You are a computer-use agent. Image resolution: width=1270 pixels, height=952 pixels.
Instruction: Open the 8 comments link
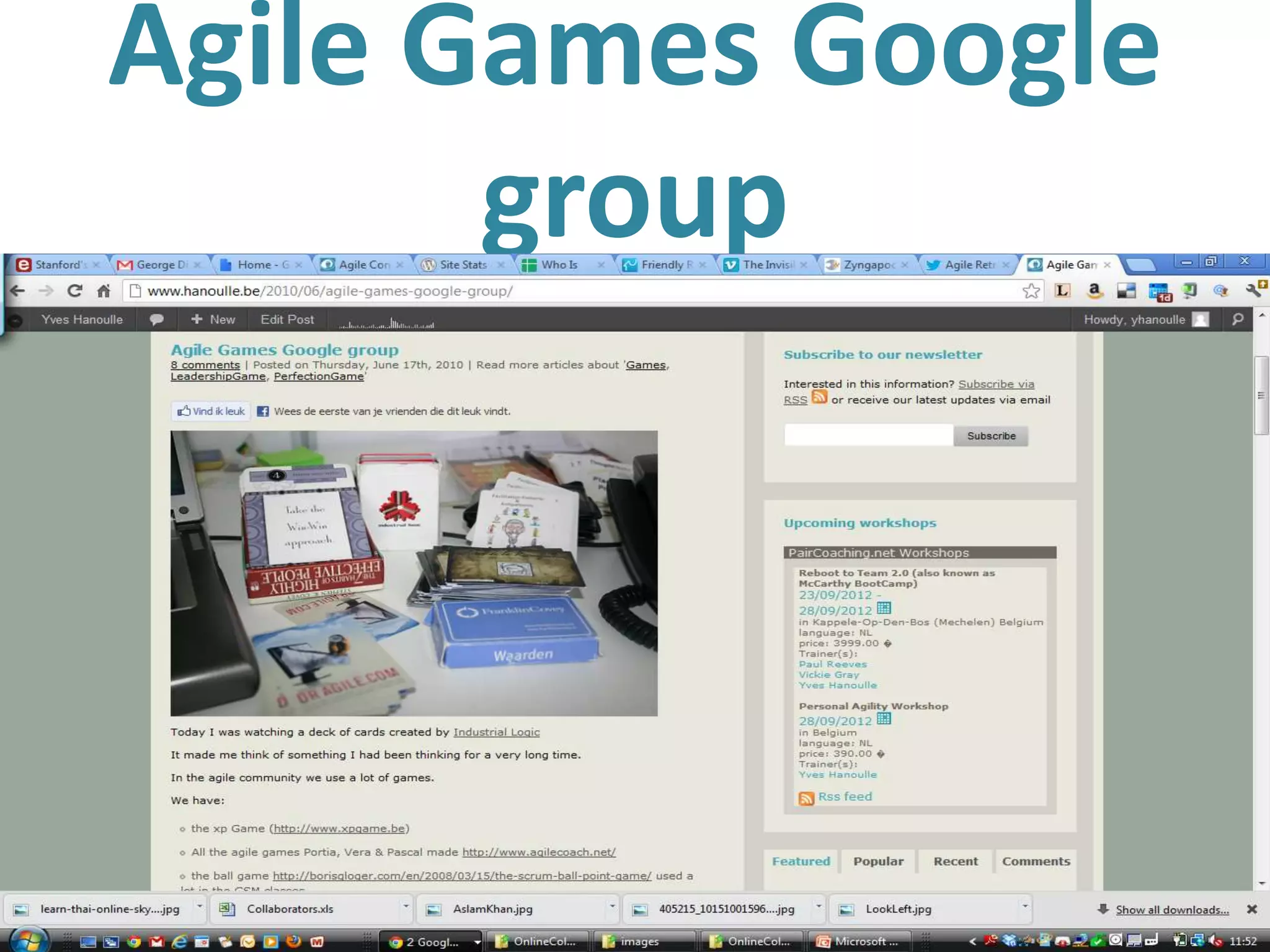[205, 365]
